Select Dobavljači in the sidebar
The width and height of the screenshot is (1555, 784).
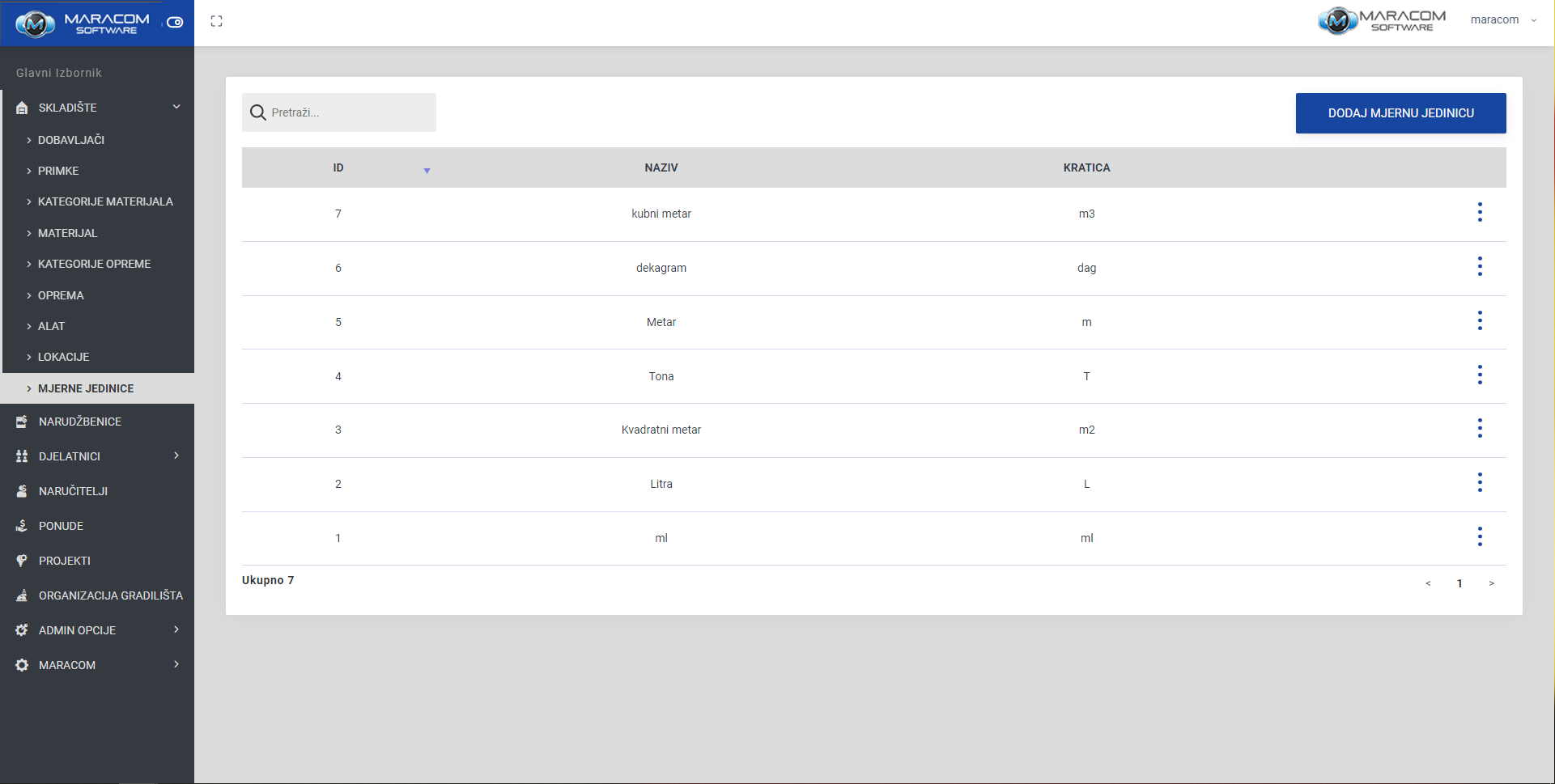click(x=71, y=140)
